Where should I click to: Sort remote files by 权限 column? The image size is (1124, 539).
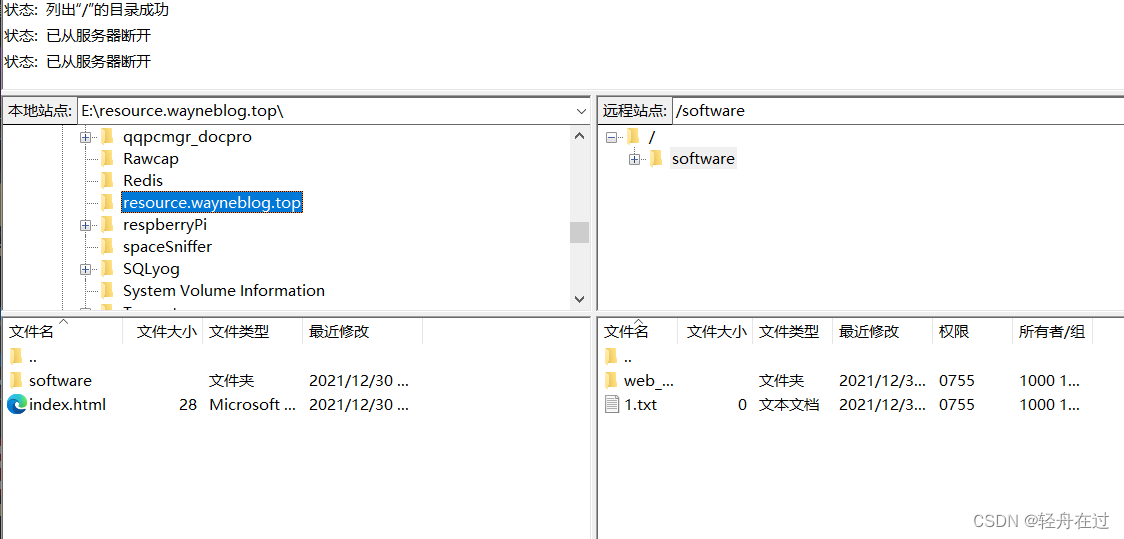(954, 332)
